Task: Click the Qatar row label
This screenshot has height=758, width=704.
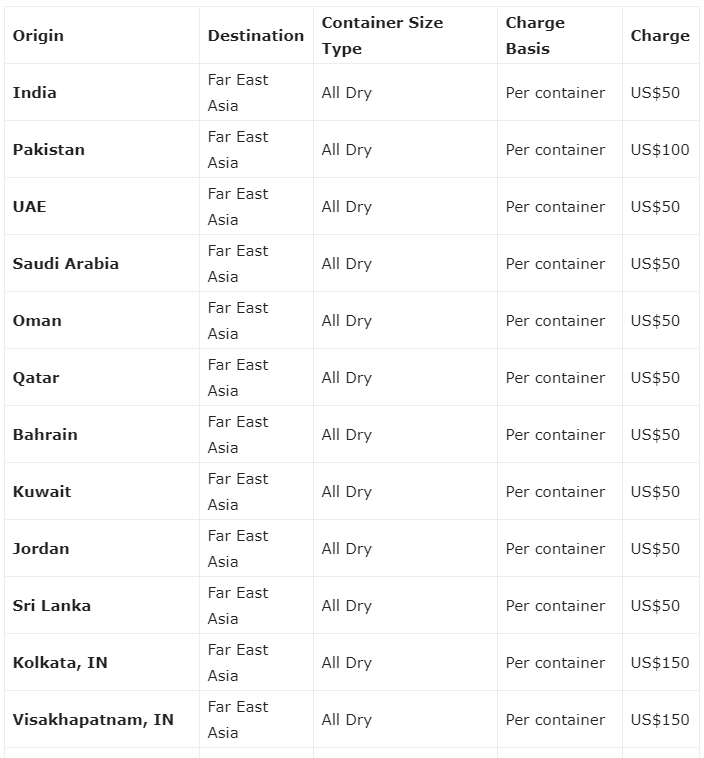Action: (x=36, y=378)
